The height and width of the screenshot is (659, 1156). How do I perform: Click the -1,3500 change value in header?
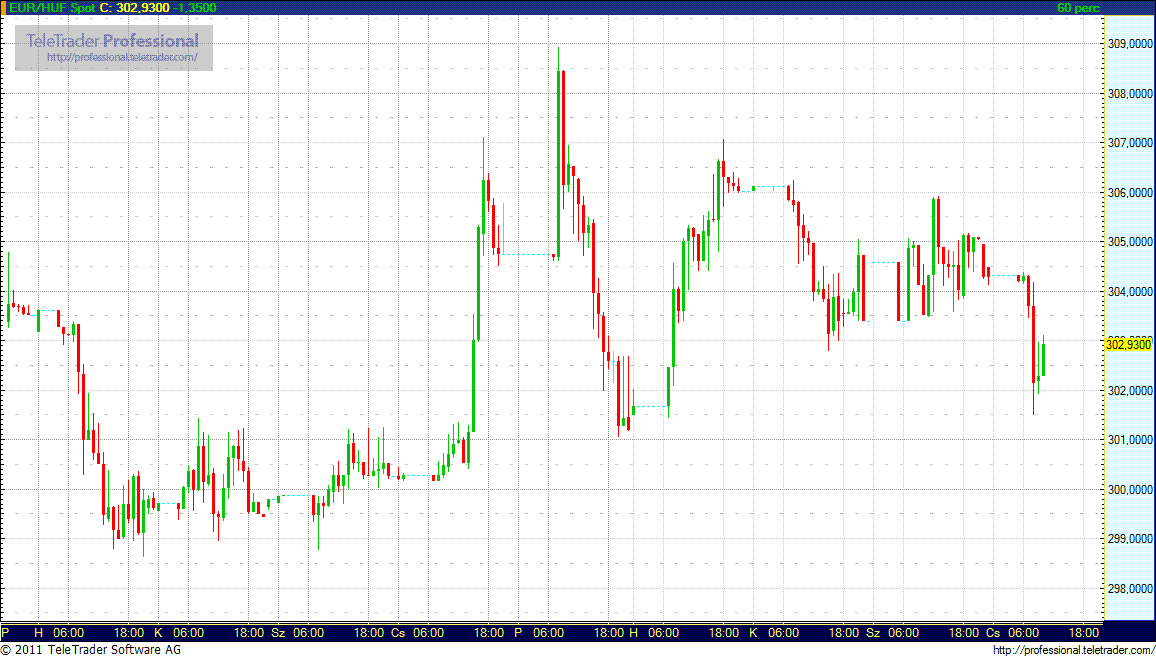coord(195,7)
